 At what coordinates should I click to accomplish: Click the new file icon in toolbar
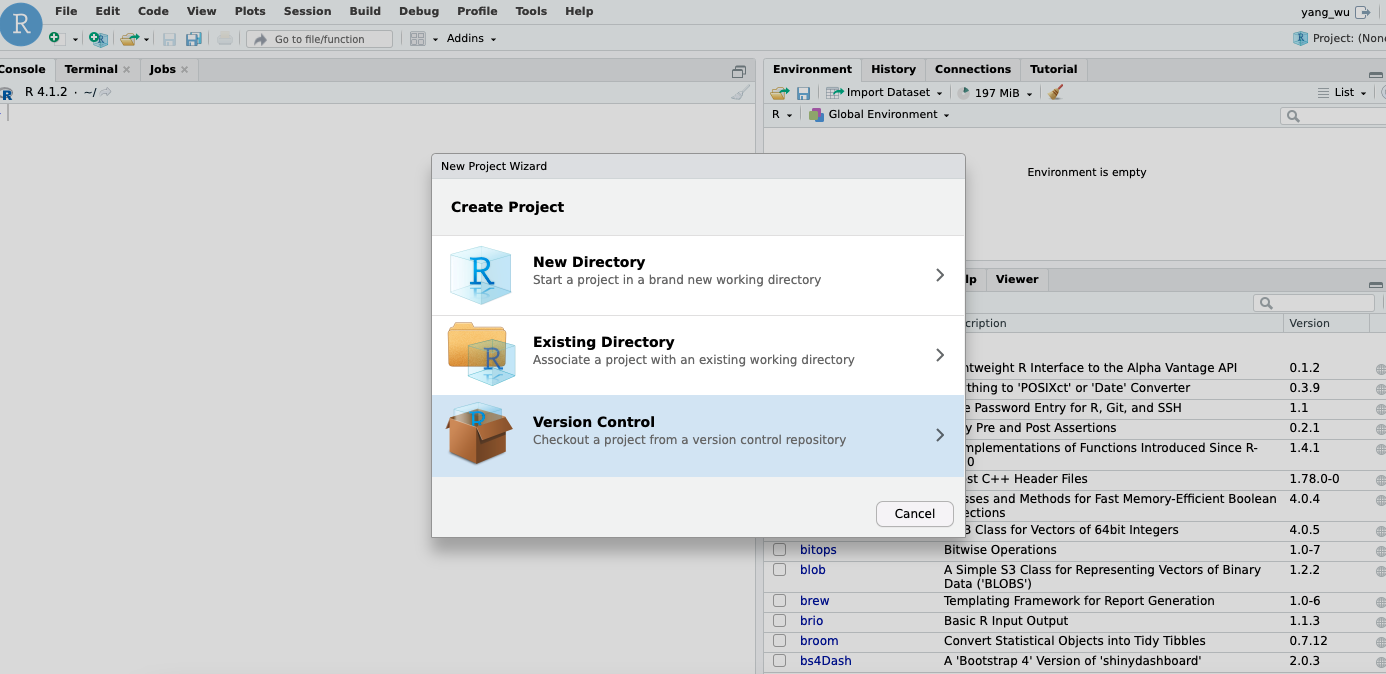pos(54,38)
